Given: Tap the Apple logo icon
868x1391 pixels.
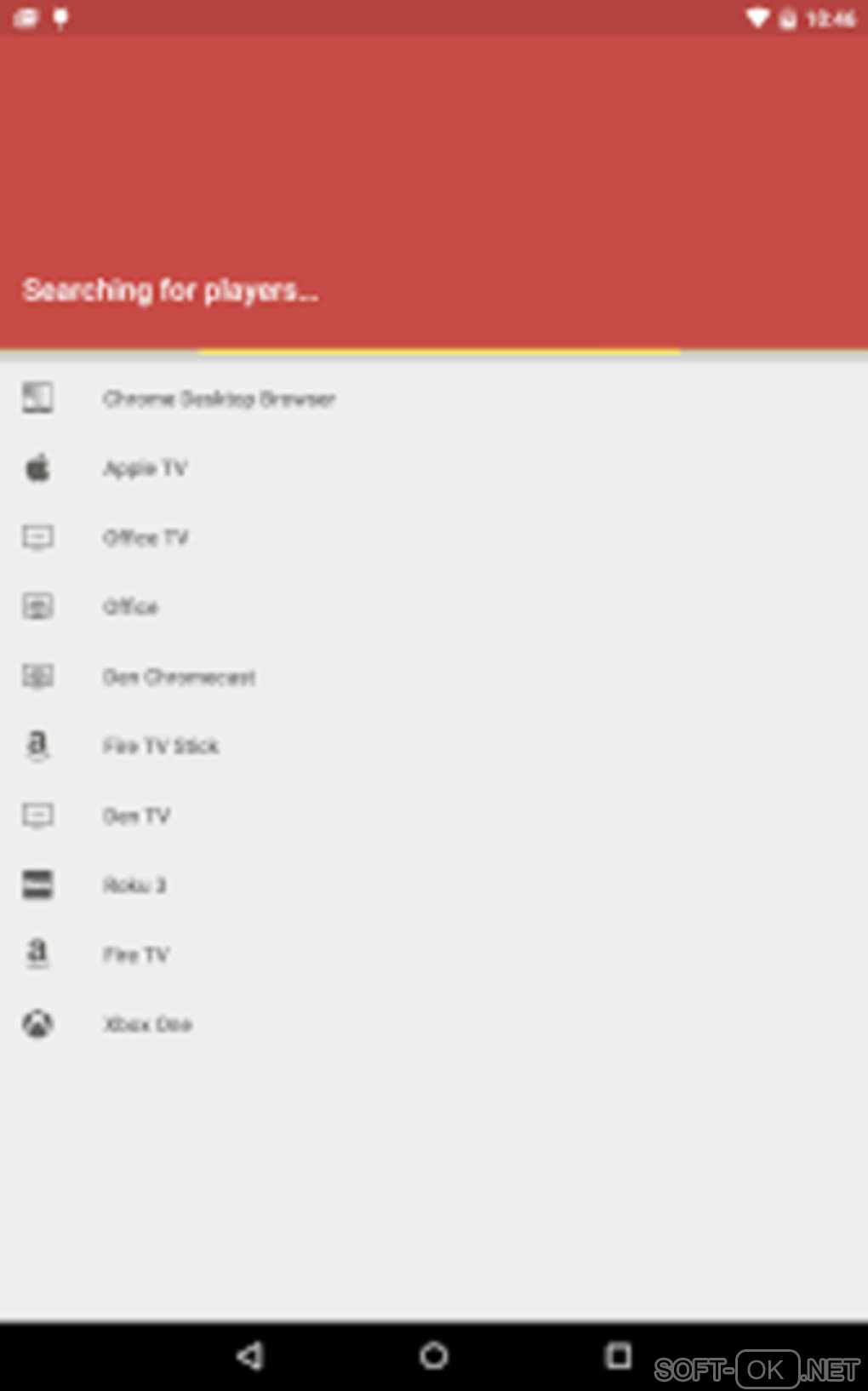Looking at the screenshot, I should [x=37, y=467].
